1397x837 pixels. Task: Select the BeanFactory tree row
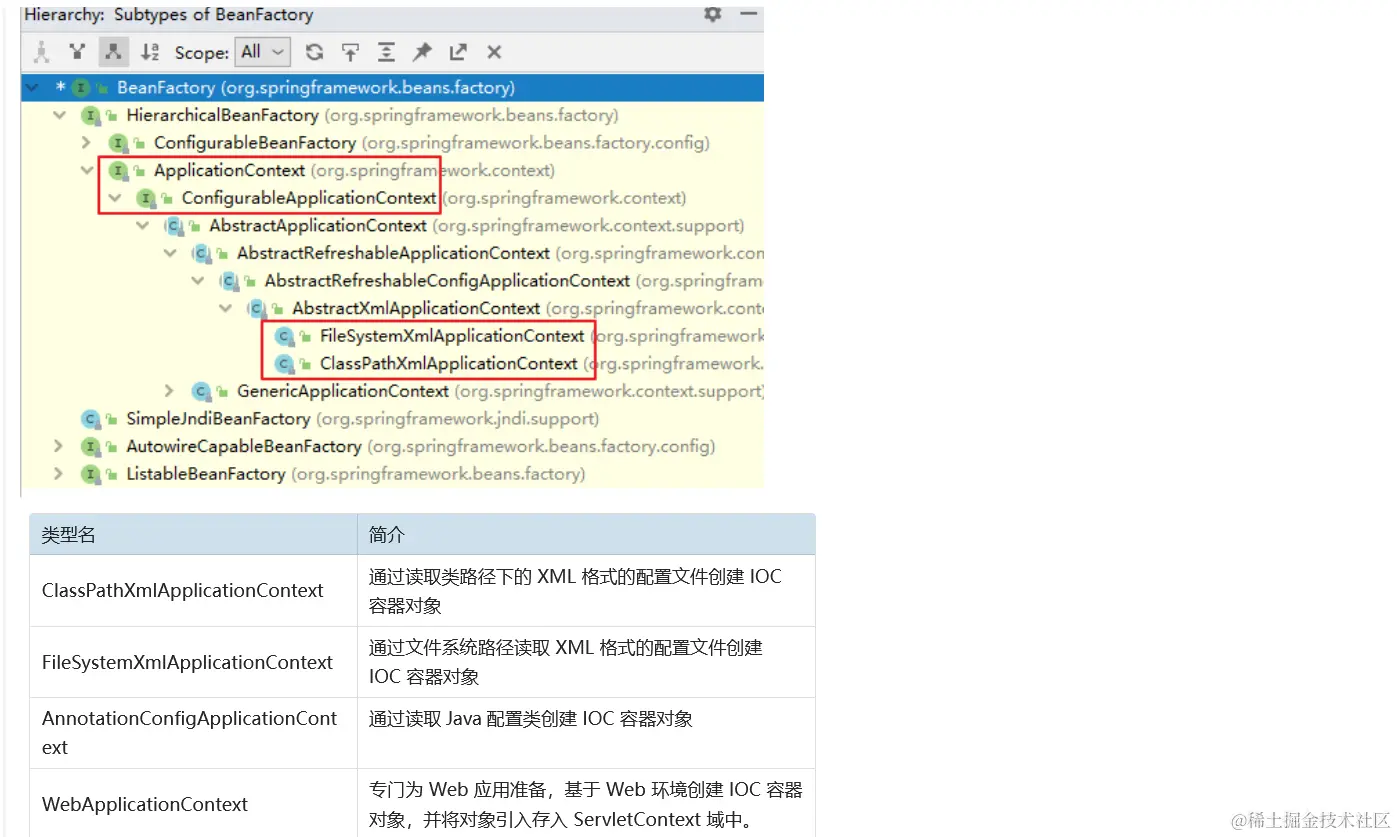392,88
